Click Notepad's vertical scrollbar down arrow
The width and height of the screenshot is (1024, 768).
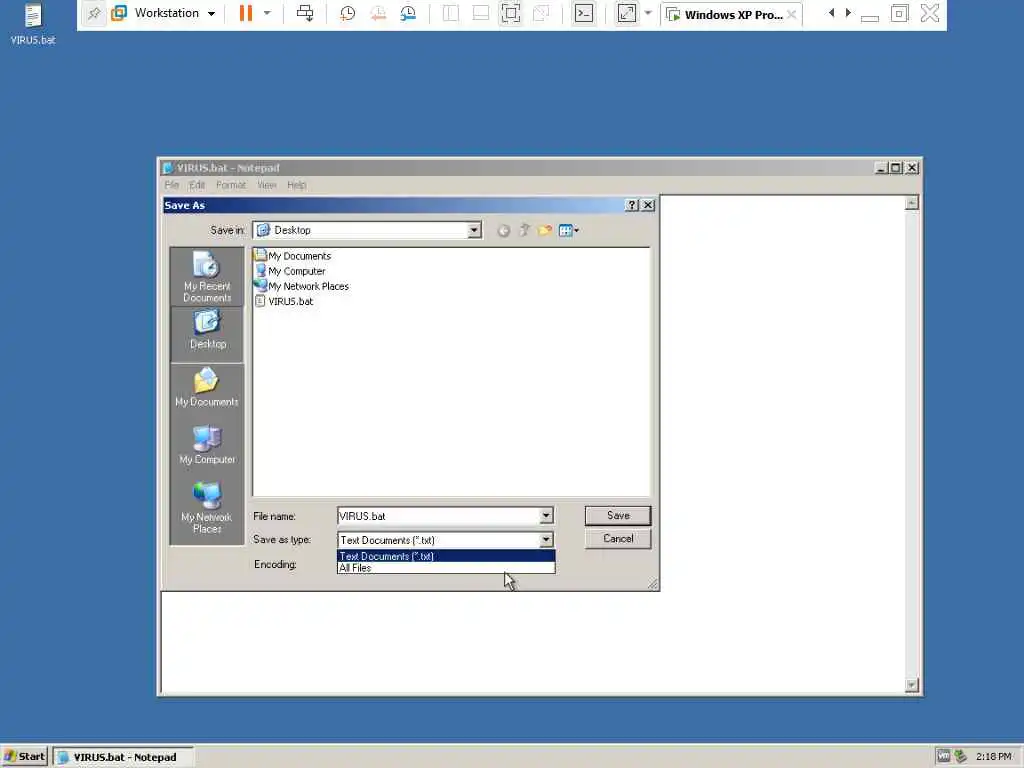(912, 685)
